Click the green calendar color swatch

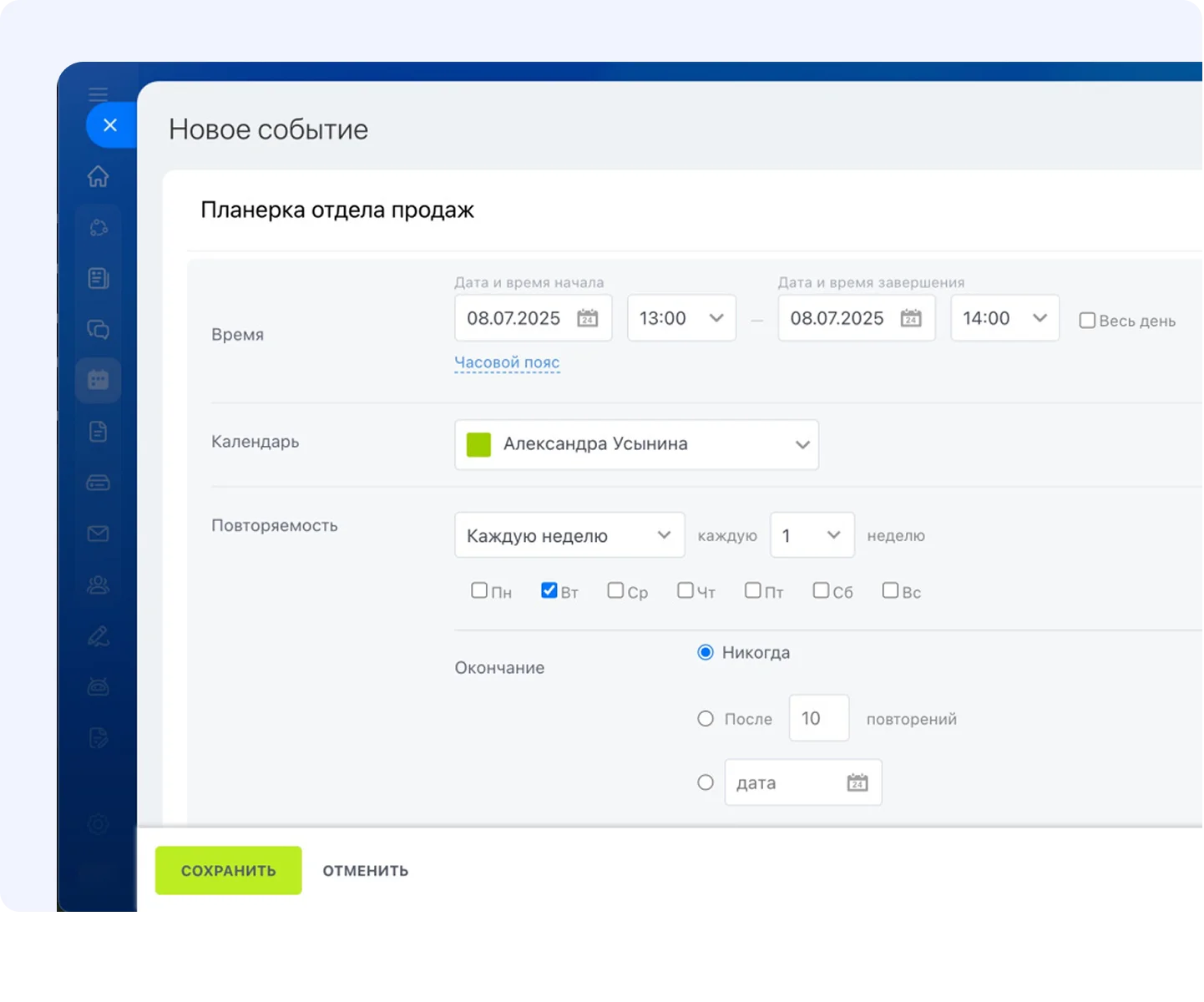click(x=478, y=444)
